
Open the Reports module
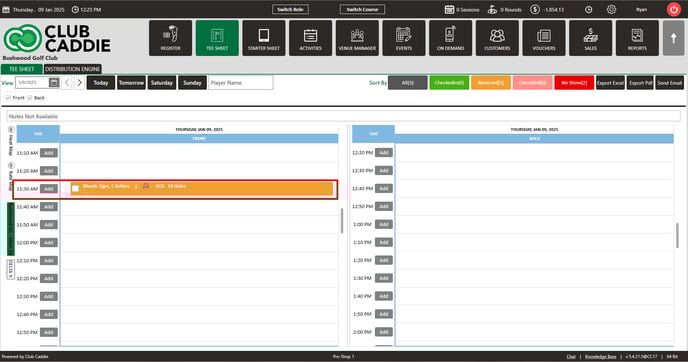637,38
